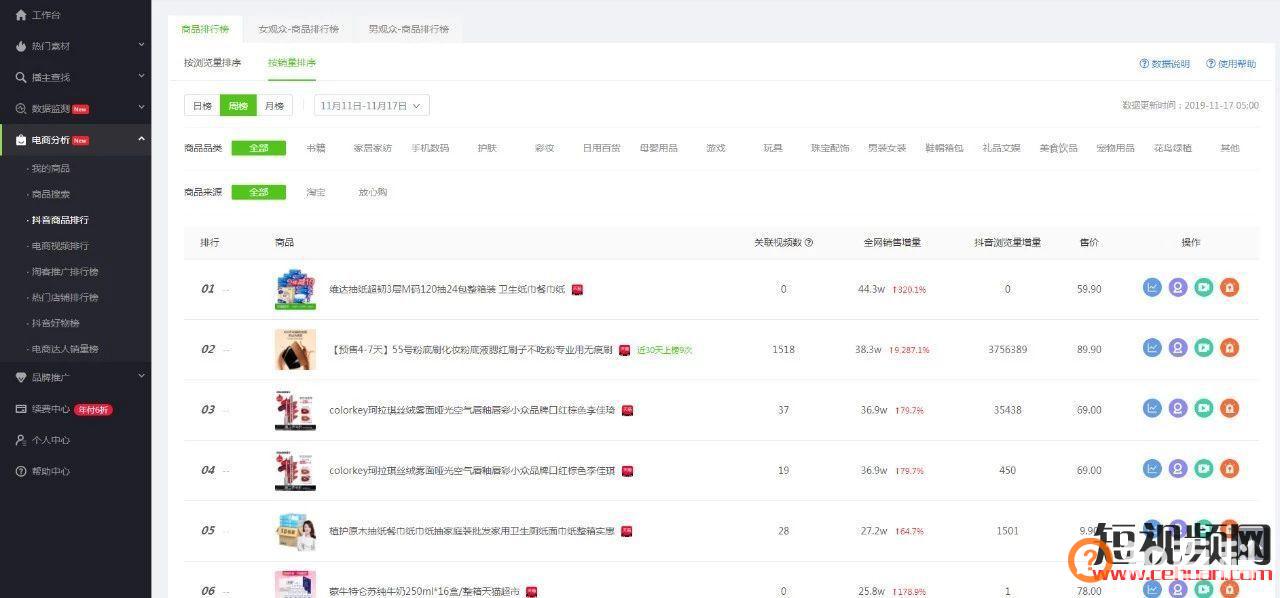Open streamer icon for rank 03 product
Viewport: 1280px width, 598px height.
(x=1178, y=409)
